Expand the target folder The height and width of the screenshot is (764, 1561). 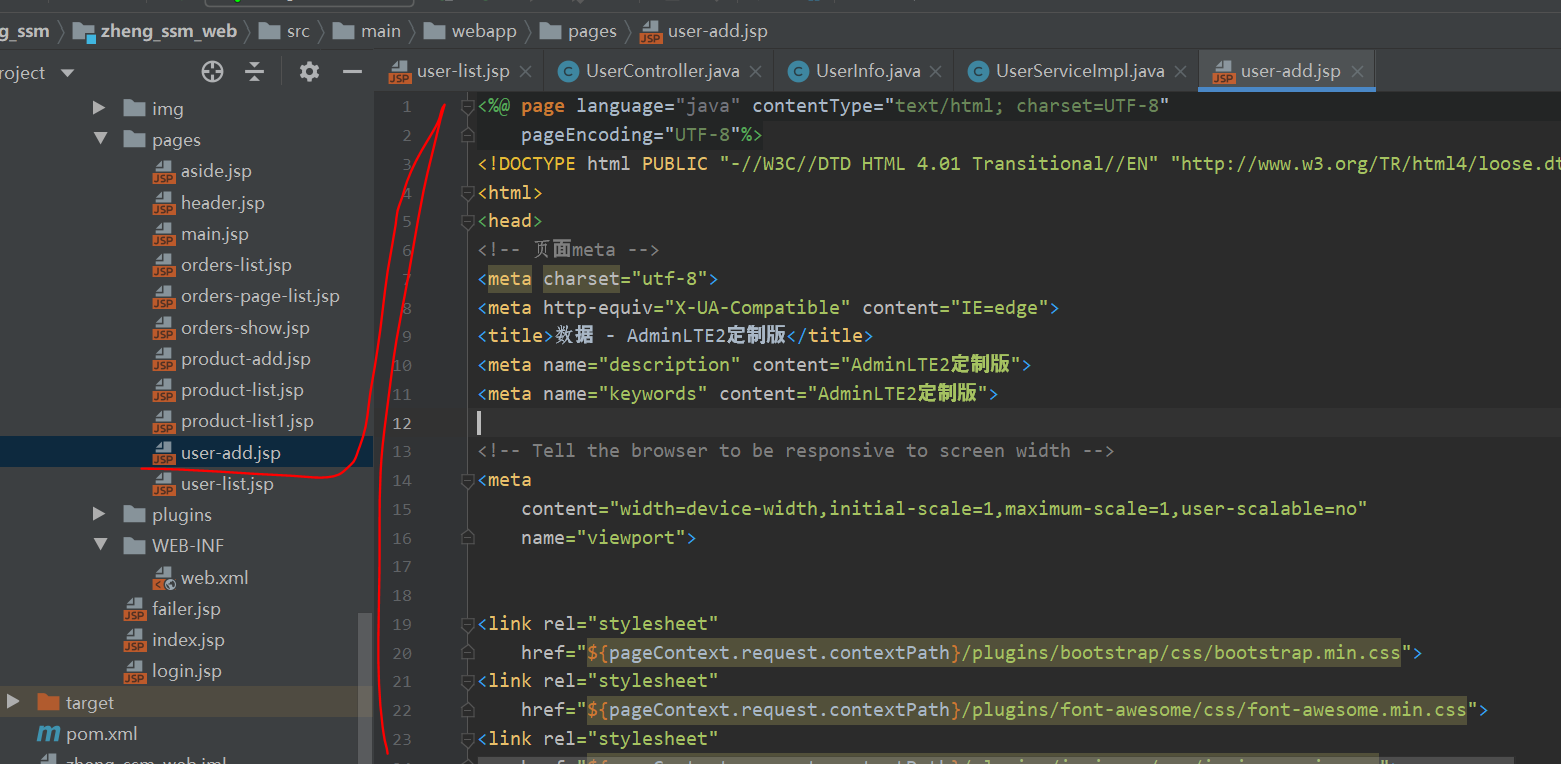coord(13,702)
